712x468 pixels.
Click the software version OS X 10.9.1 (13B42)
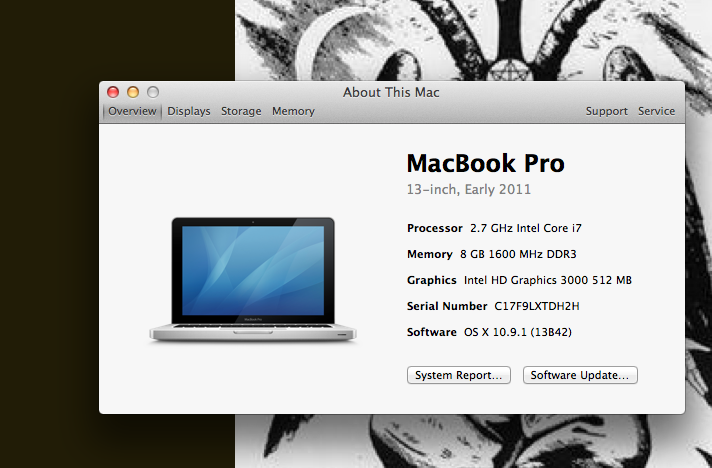click(x=518, y=332)
